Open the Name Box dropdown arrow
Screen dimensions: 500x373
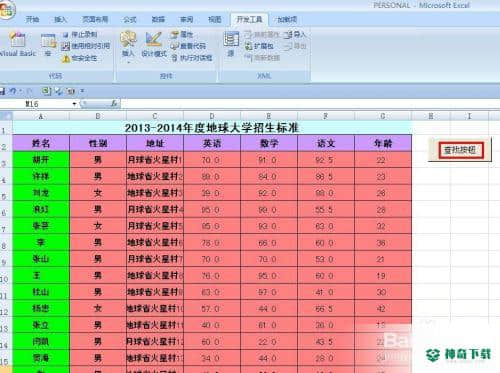[x=74, y=104]
